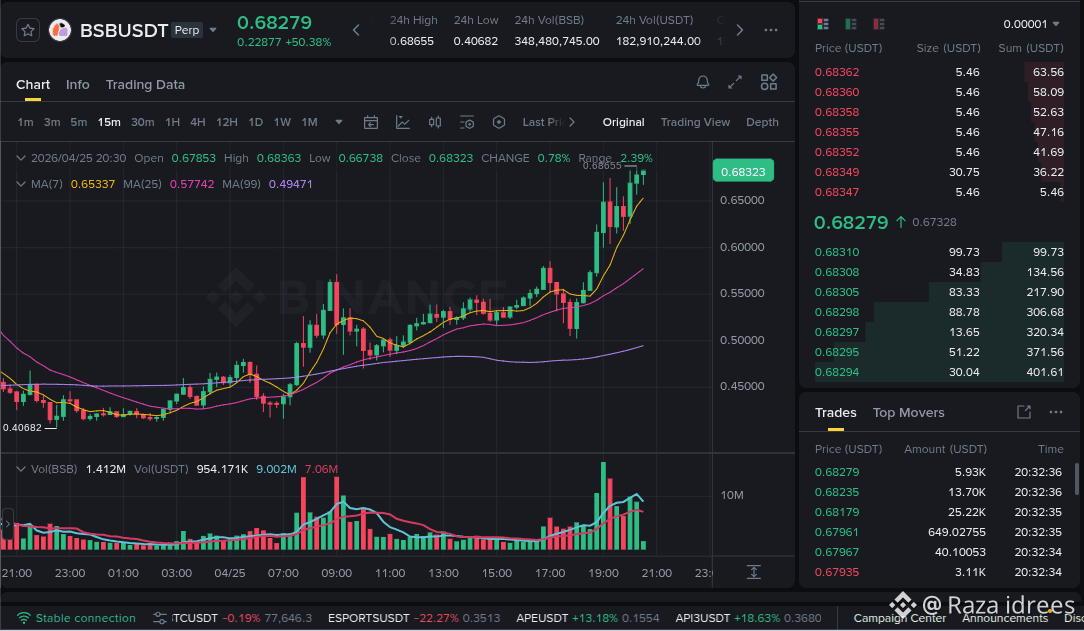1084x631 pixels.
Task: Switch to Depth chart view
Action: coord(762,122)
